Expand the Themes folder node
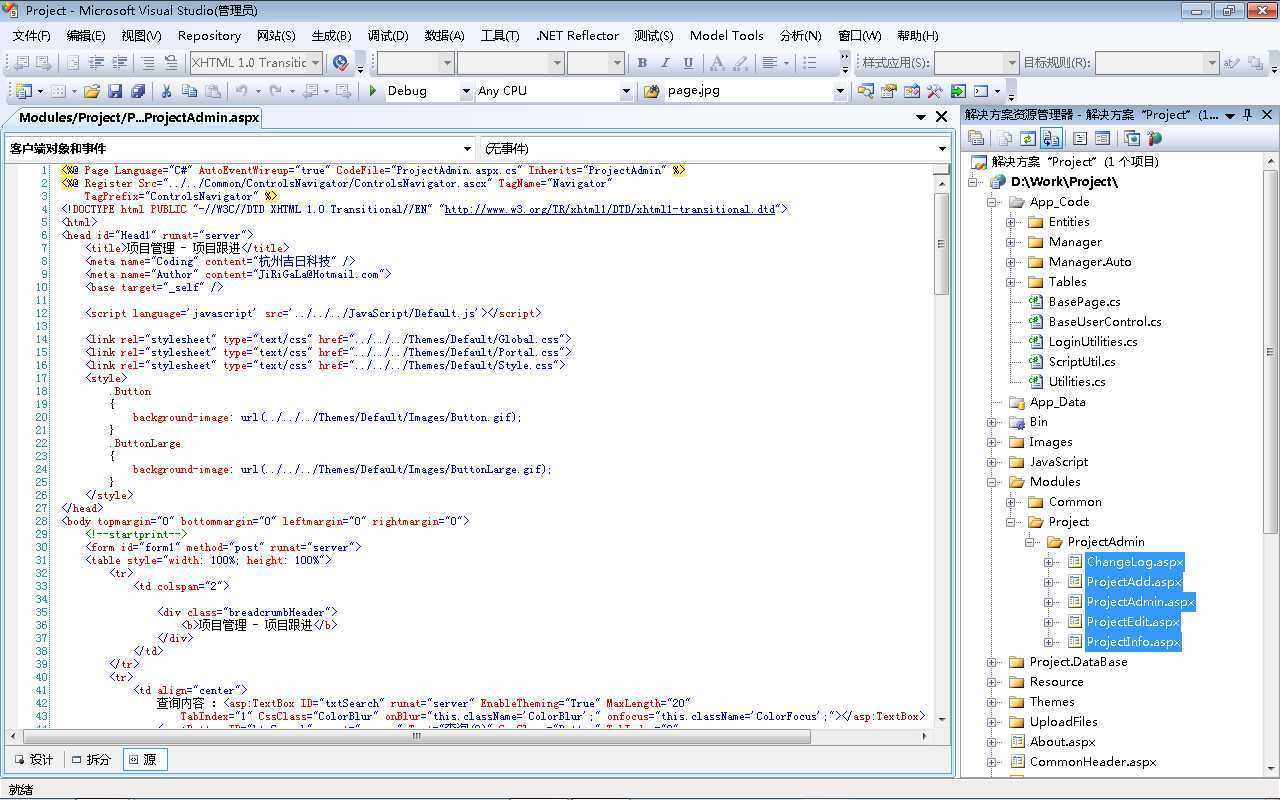Screen dimensions: 1280x800 [992, 702]
